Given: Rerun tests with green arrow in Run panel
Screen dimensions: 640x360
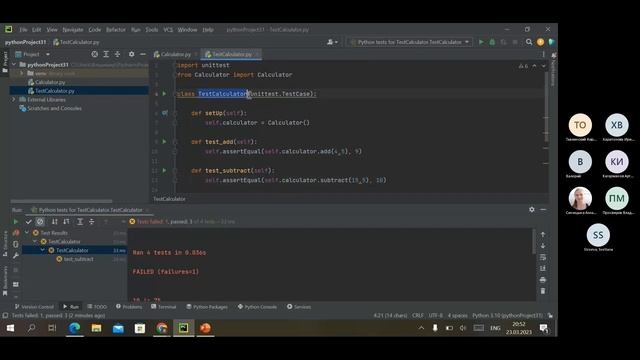Looking at the screenshot, I should (16, 222).
